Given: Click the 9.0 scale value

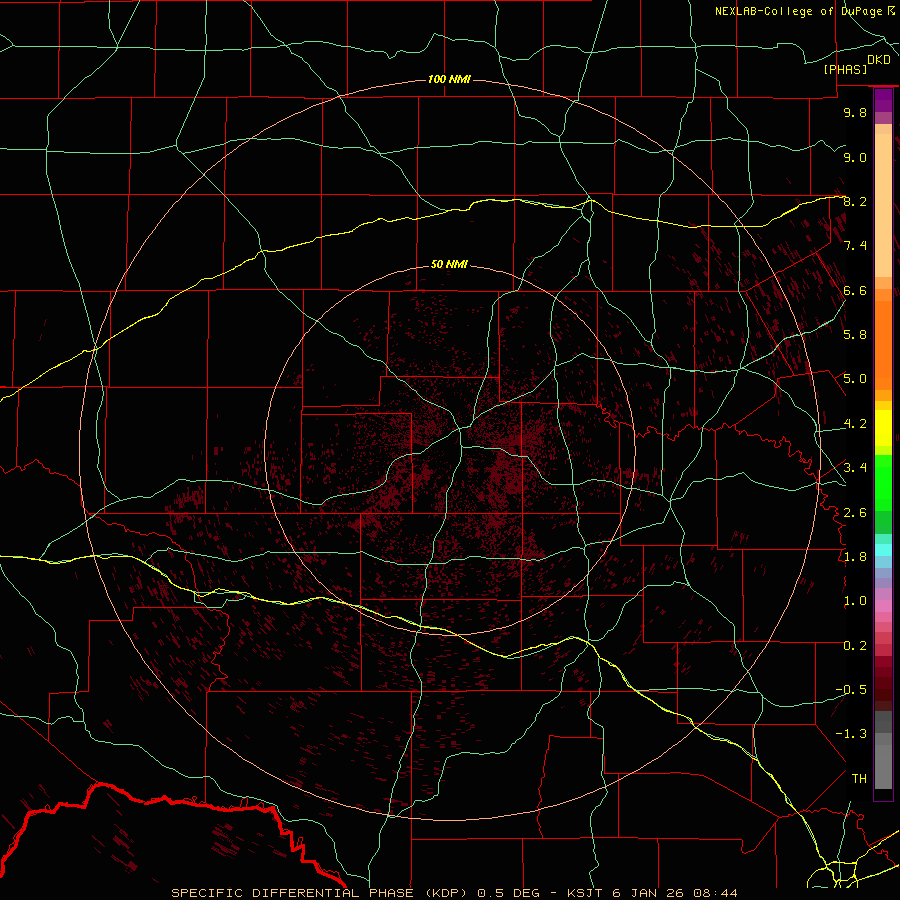Looking at the screenshot, I should coord(855,157).
